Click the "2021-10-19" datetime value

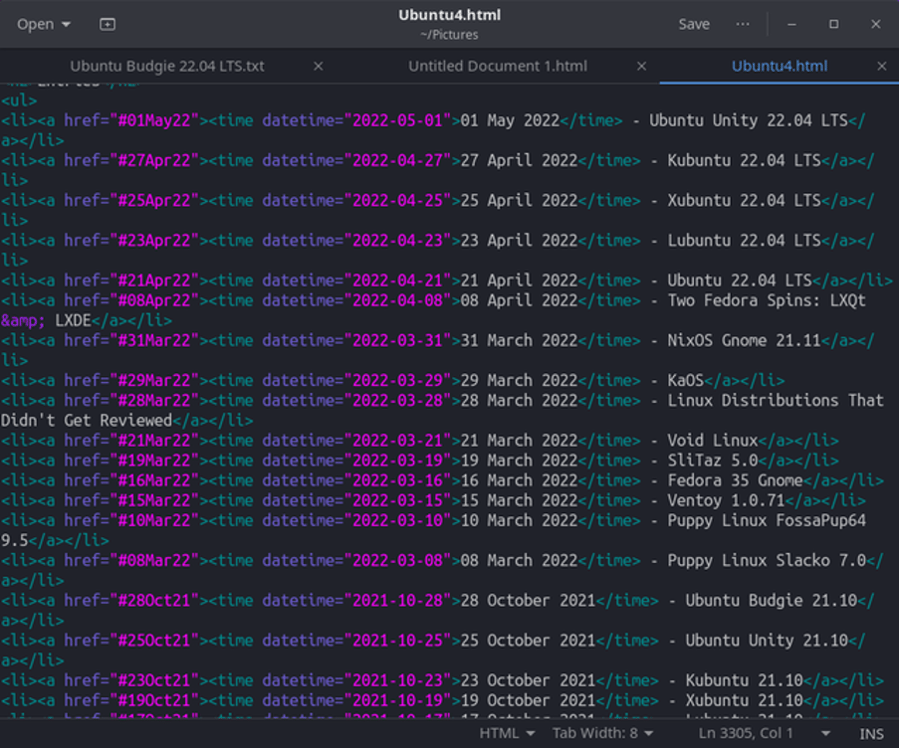pos(398,700)
